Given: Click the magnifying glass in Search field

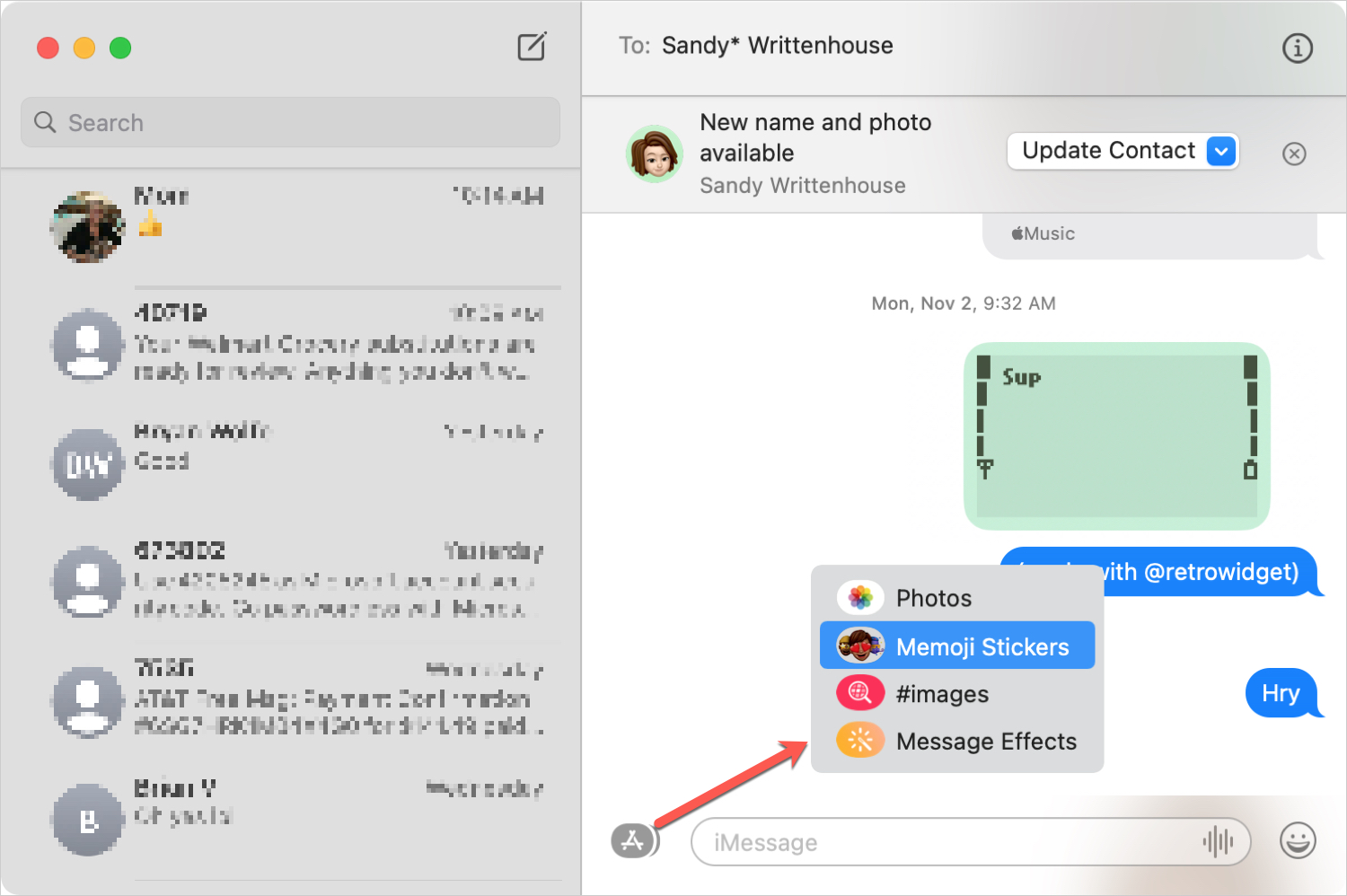Looking at the screenshot, I should point(45,122).
